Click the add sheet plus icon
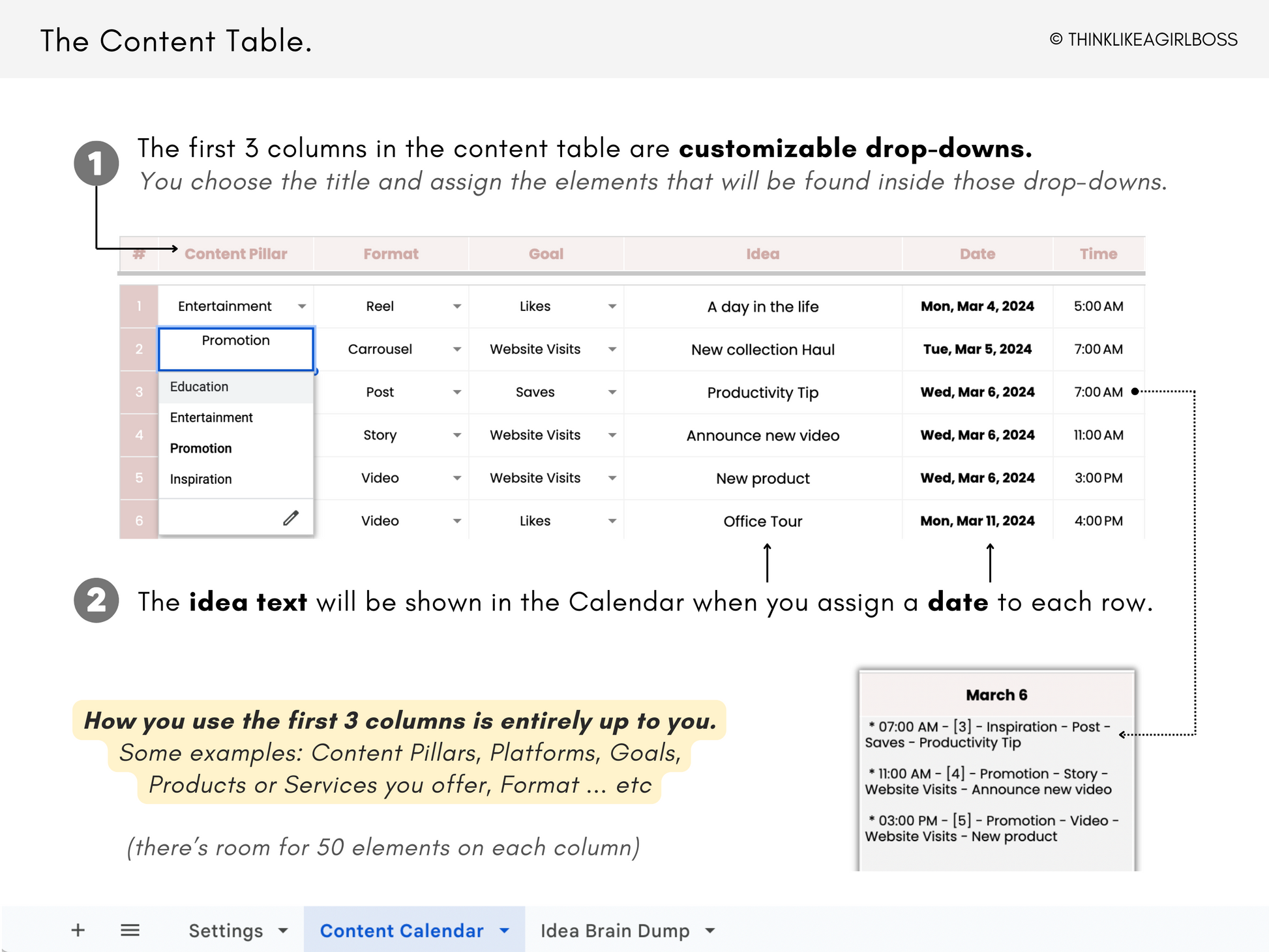Image resolution: width=1269 pixels, height=952 pixels. [x=78, y=930]
